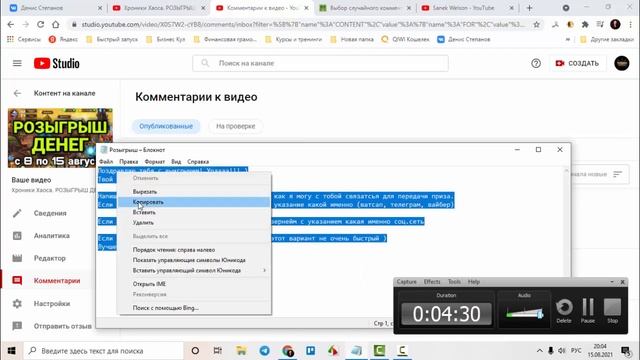Click the browser reload button
The image size is (640, 360).
40,24
